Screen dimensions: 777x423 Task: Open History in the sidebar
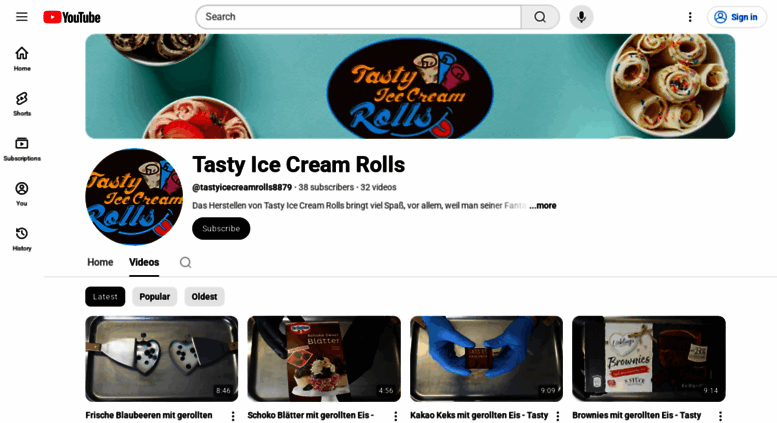click(22, 239)
